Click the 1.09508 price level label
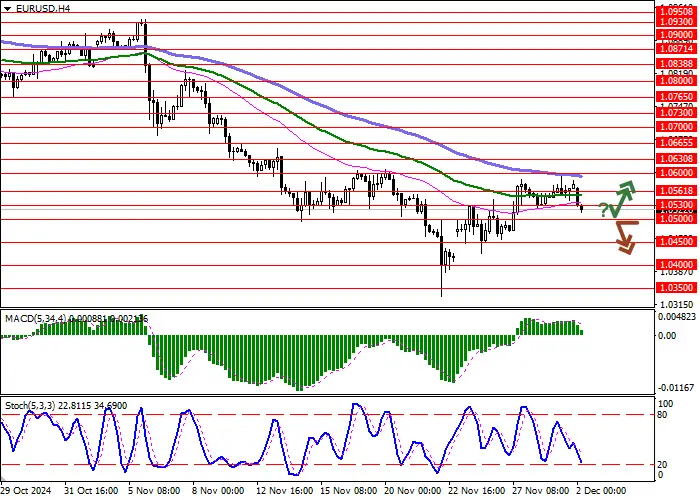700x500 pixels. [x=677, y=12]
